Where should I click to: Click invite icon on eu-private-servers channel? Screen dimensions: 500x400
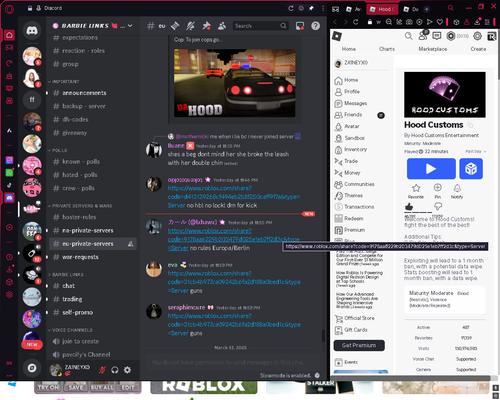click(x=130, y=244)
